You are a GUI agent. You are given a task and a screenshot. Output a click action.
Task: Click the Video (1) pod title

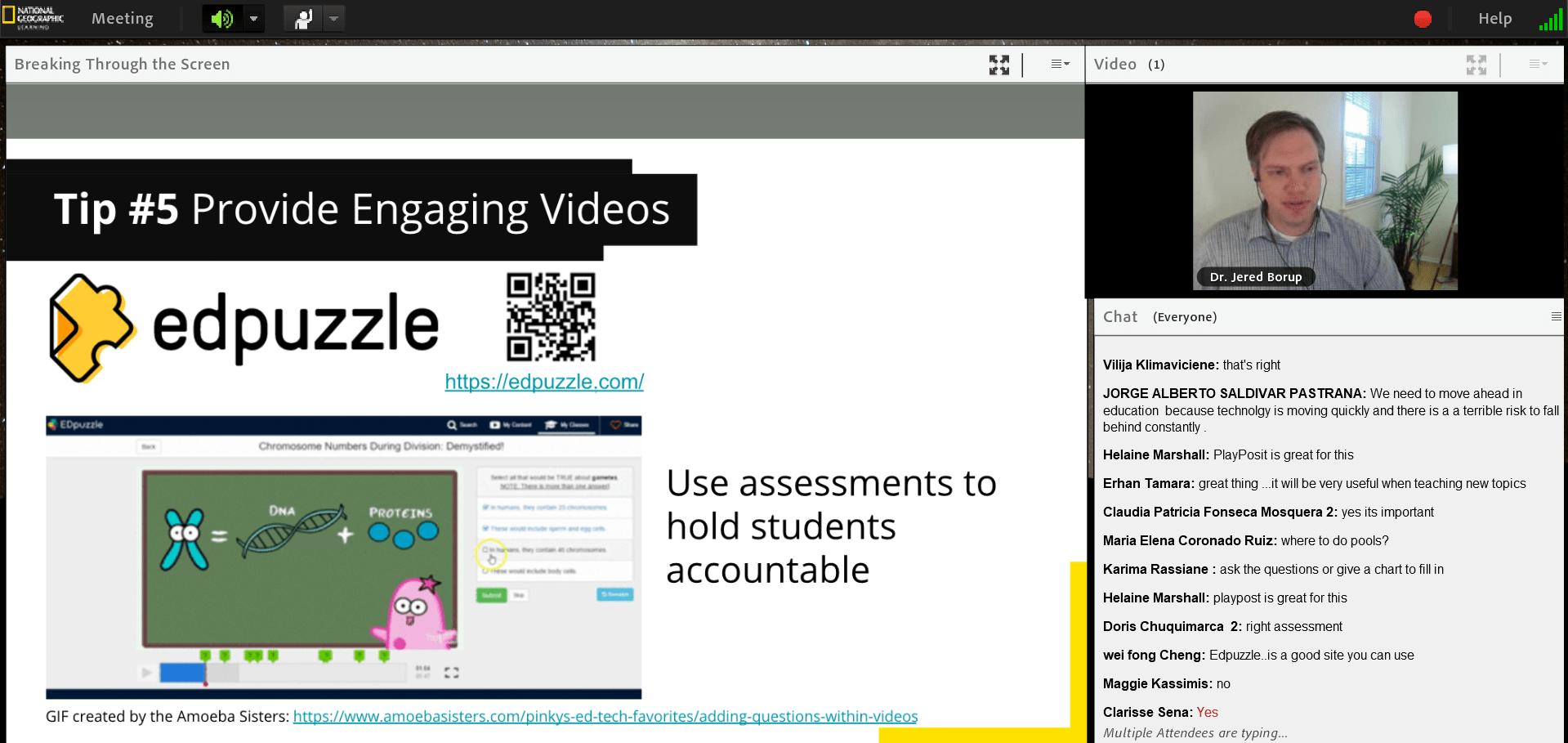point(1129,64)
